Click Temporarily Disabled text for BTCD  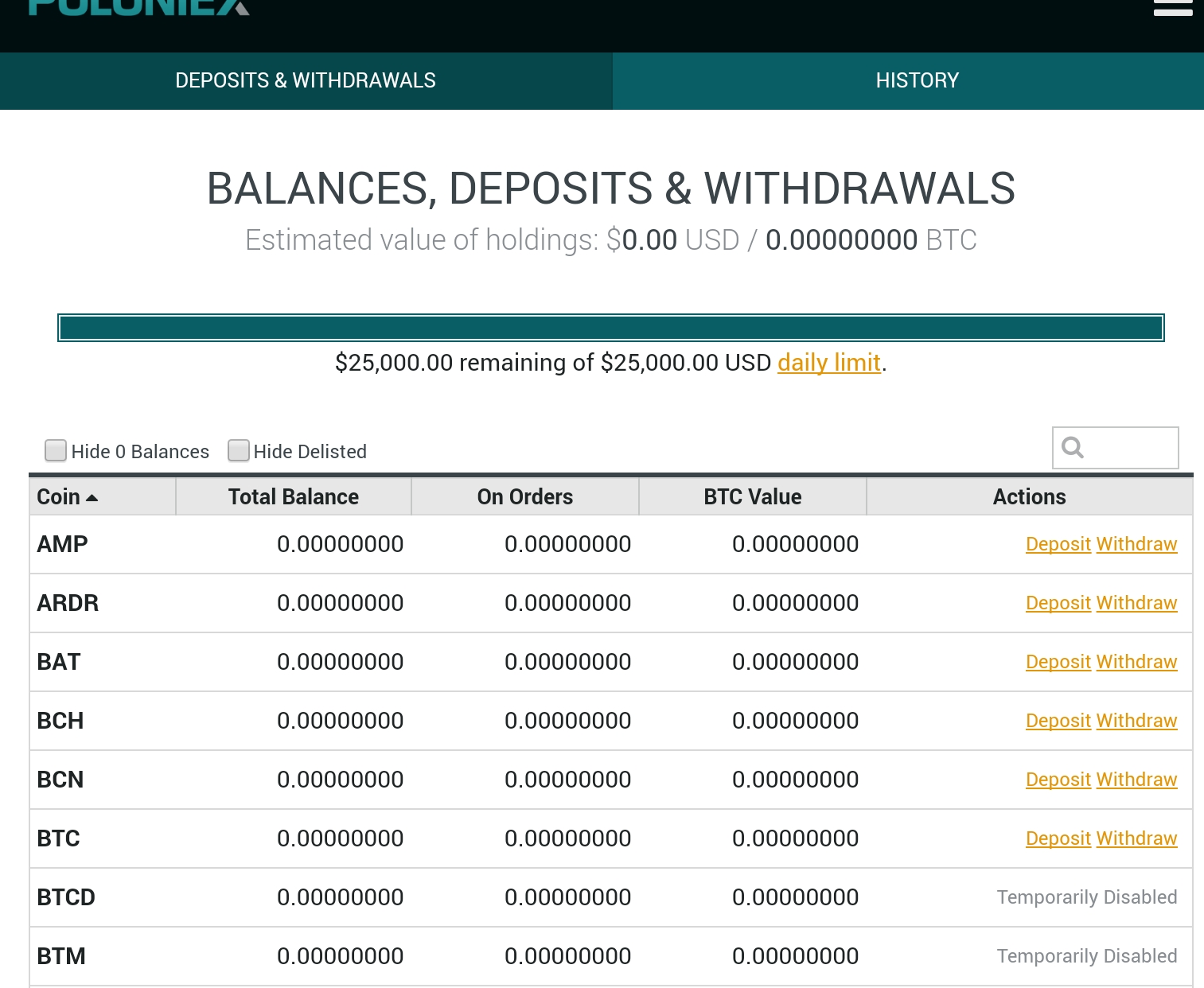point(1087,897)
